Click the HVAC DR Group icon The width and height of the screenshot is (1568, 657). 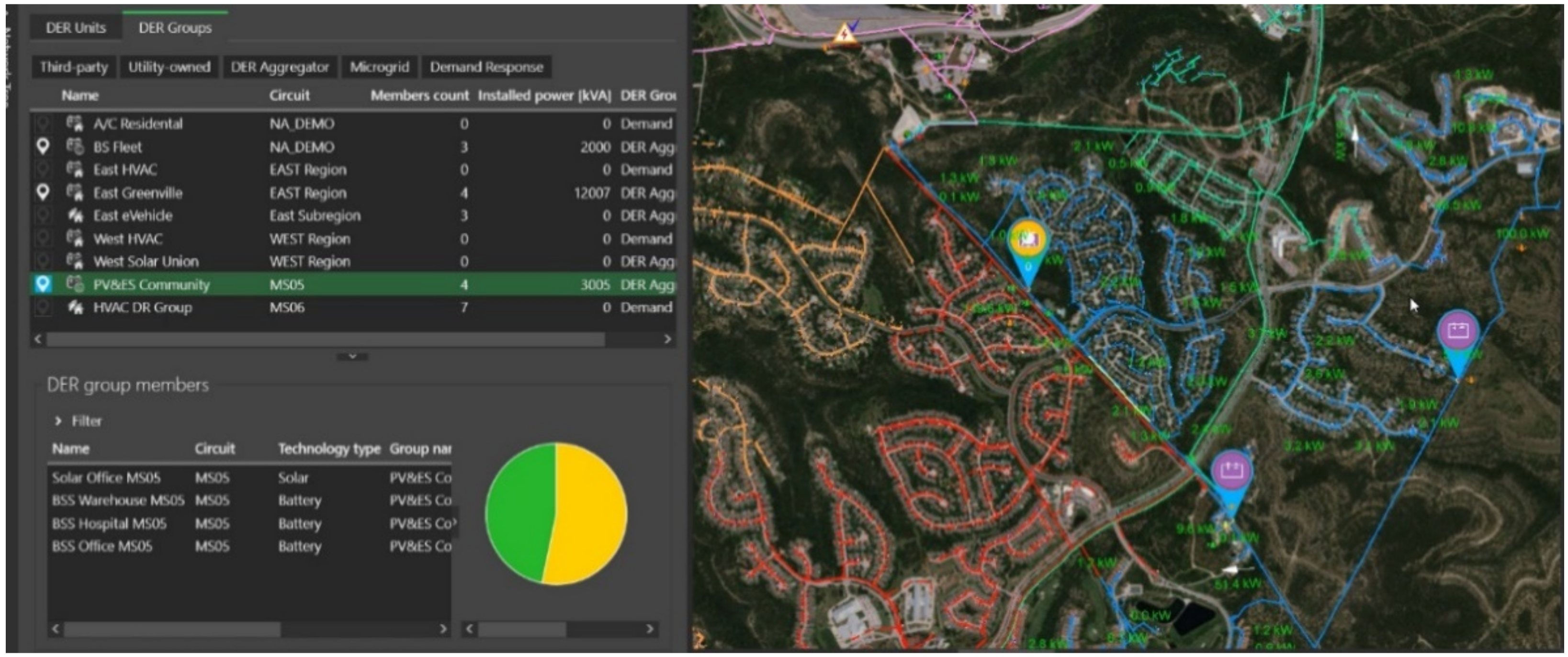(75, 307)
